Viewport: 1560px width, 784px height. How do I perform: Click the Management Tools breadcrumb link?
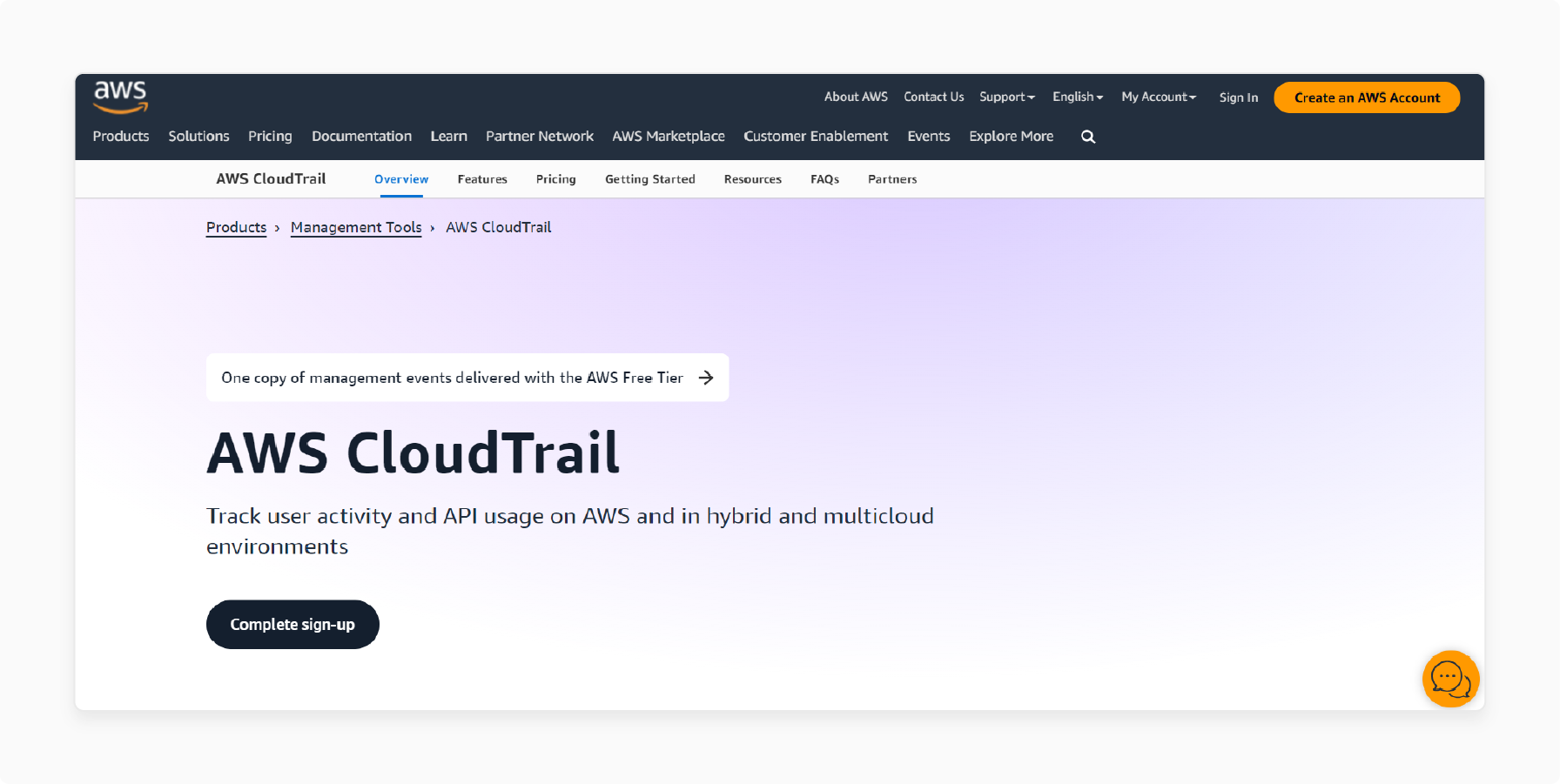[x=356, y=227]
